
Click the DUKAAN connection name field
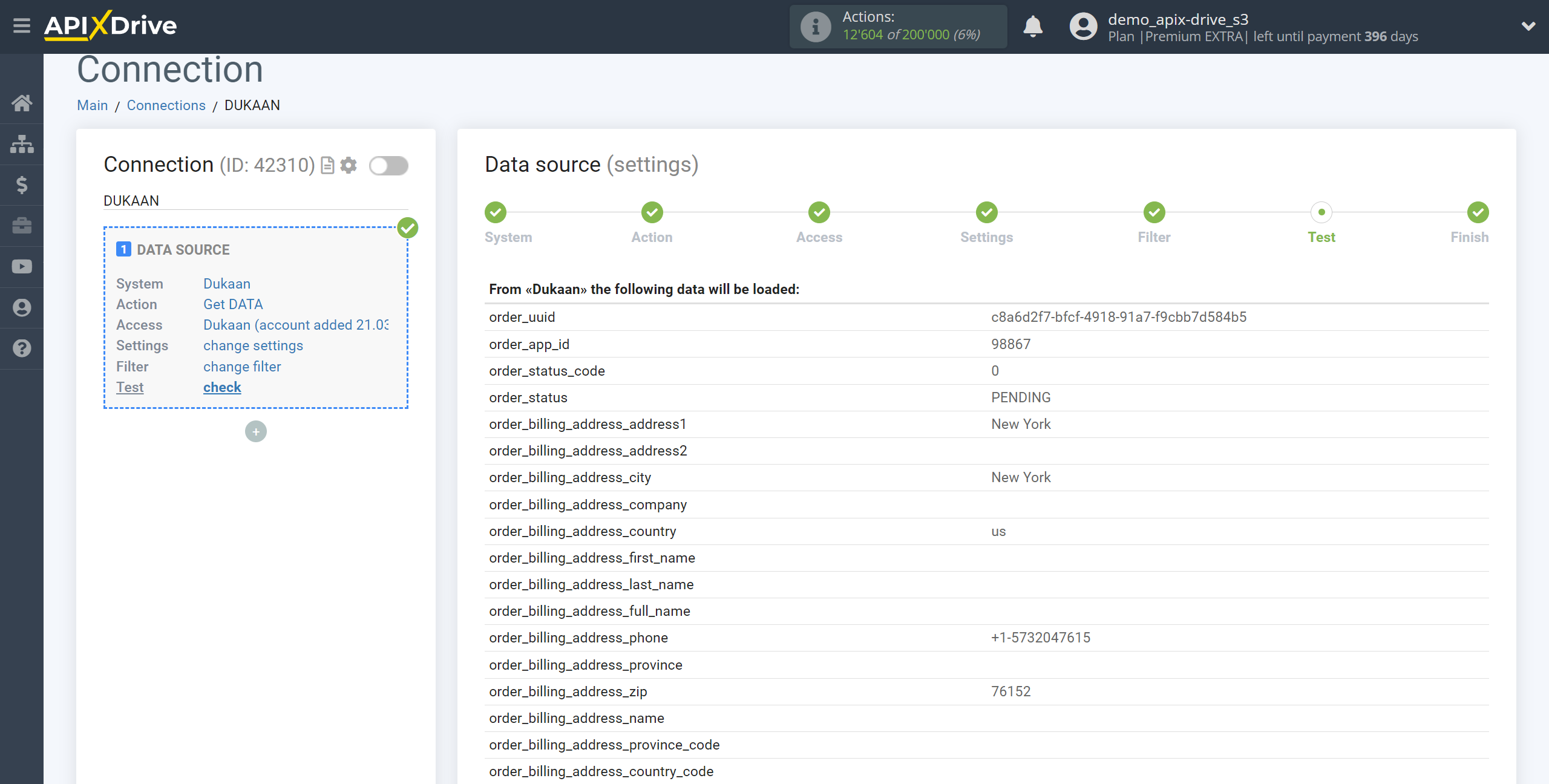click(256, 201)
